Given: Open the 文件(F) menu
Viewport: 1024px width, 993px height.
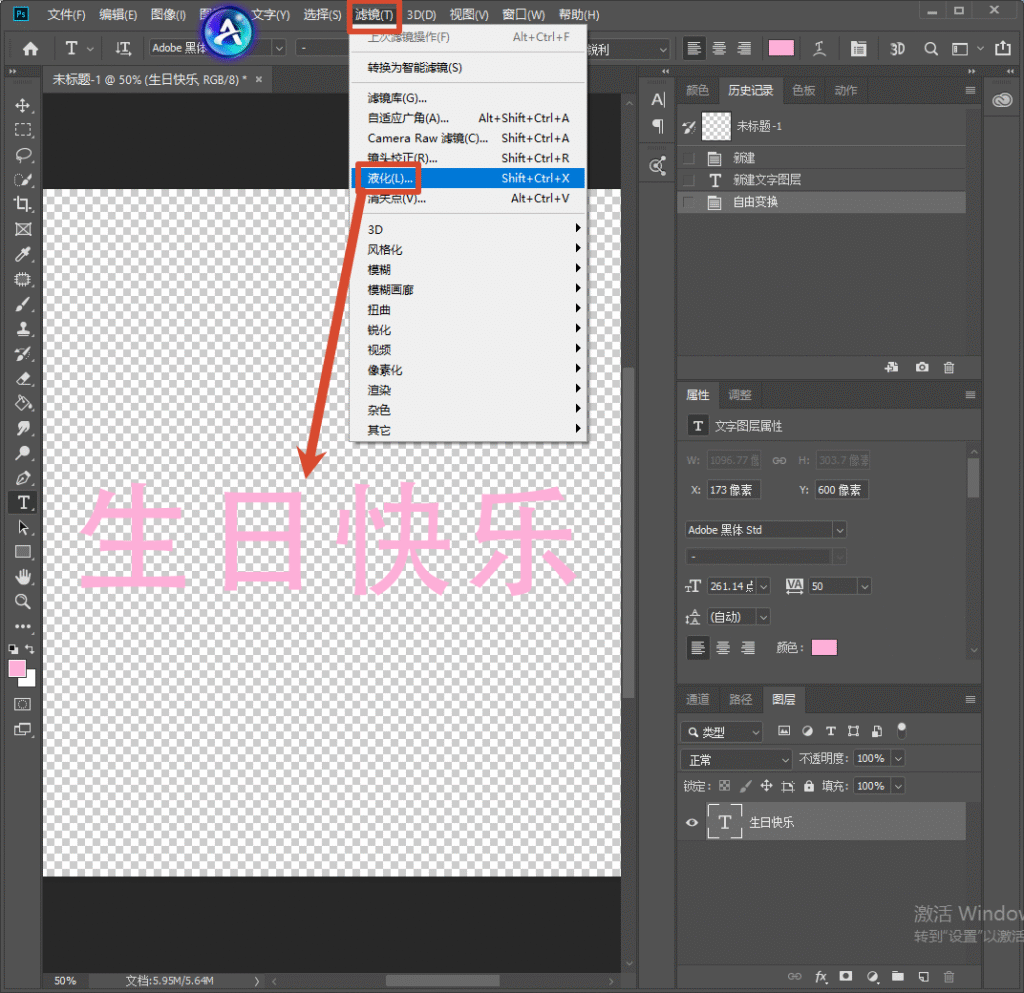Looking at the screenshot, I should (x=67, y=14).
